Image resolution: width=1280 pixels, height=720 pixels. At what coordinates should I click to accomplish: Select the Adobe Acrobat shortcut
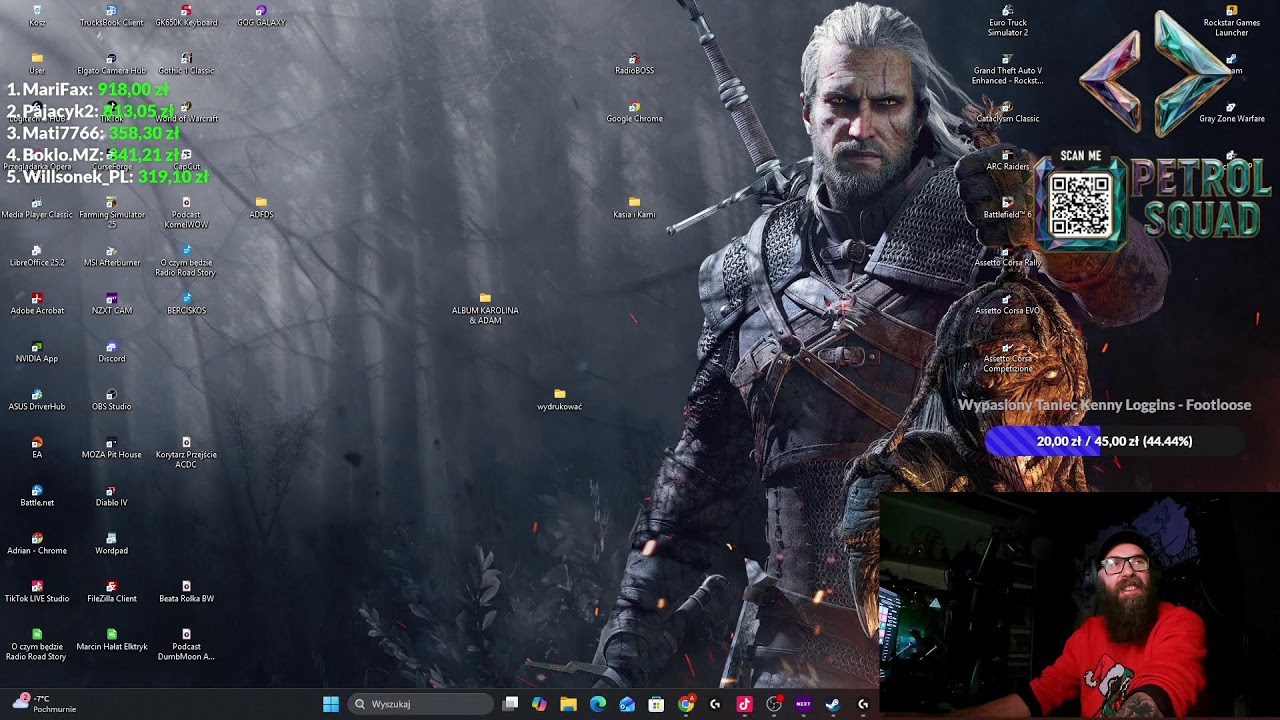pyautogui.click(x=37, y=303)
